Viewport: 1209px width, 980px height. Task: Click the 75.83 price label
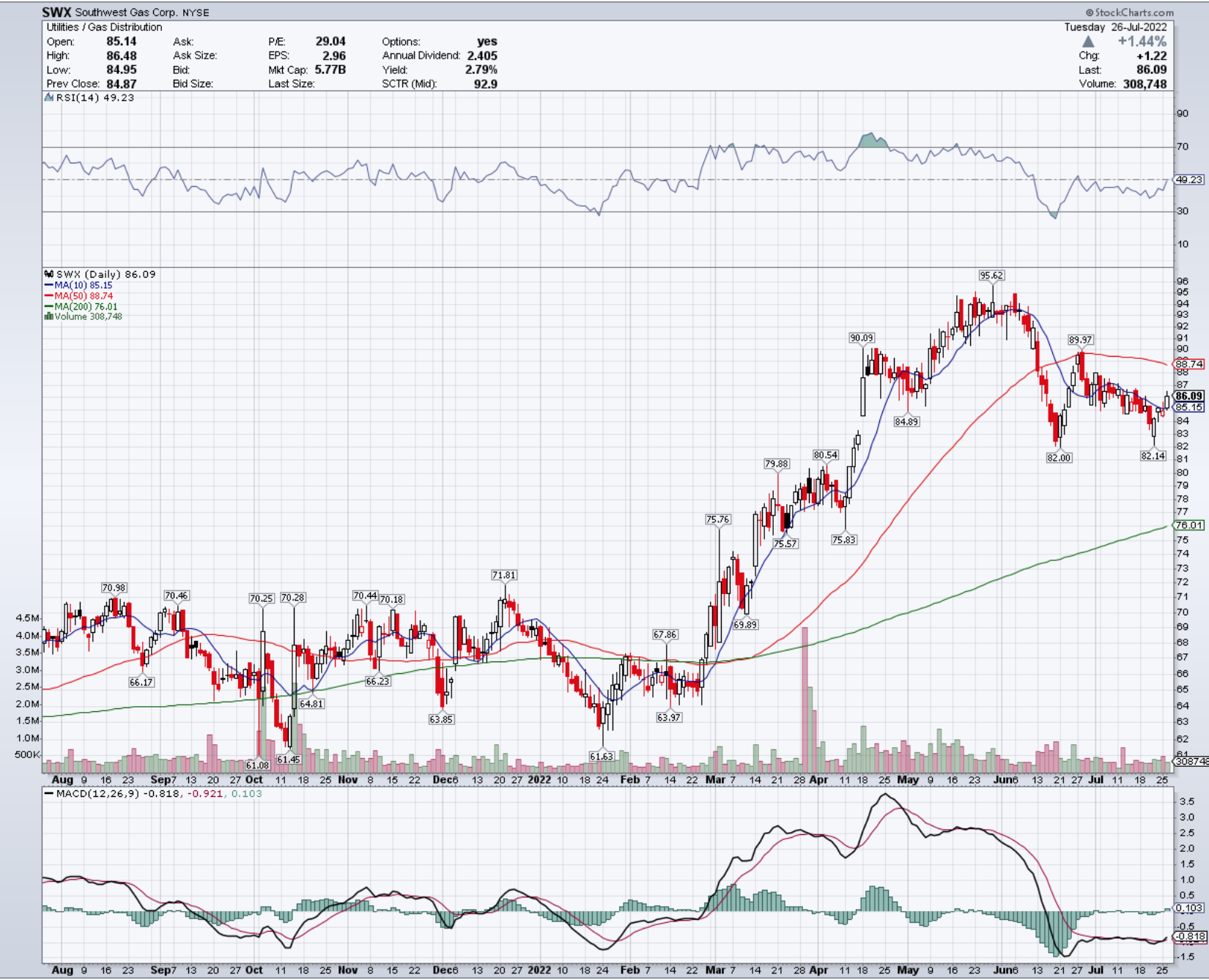coord(843,539)
